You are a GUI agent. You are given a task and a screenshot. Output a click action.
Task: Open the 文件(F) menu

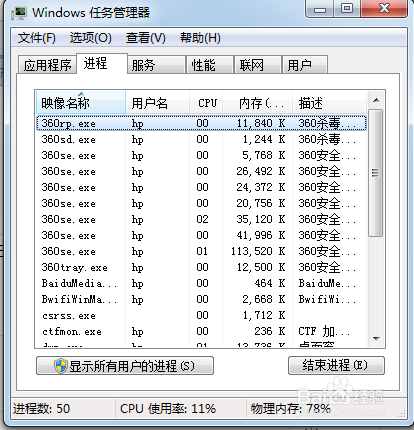click(x=37, y=38)
